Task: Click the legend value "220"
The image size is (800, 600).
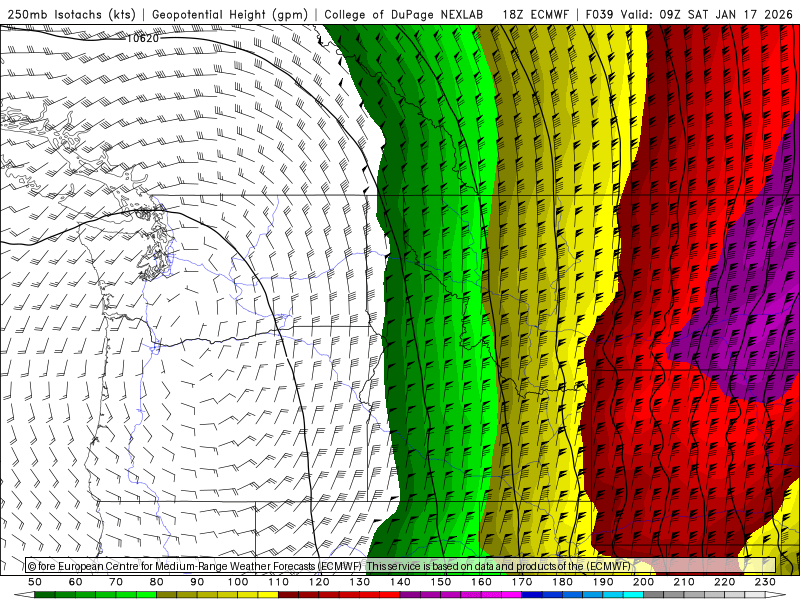Action: (x=725, y=582)
